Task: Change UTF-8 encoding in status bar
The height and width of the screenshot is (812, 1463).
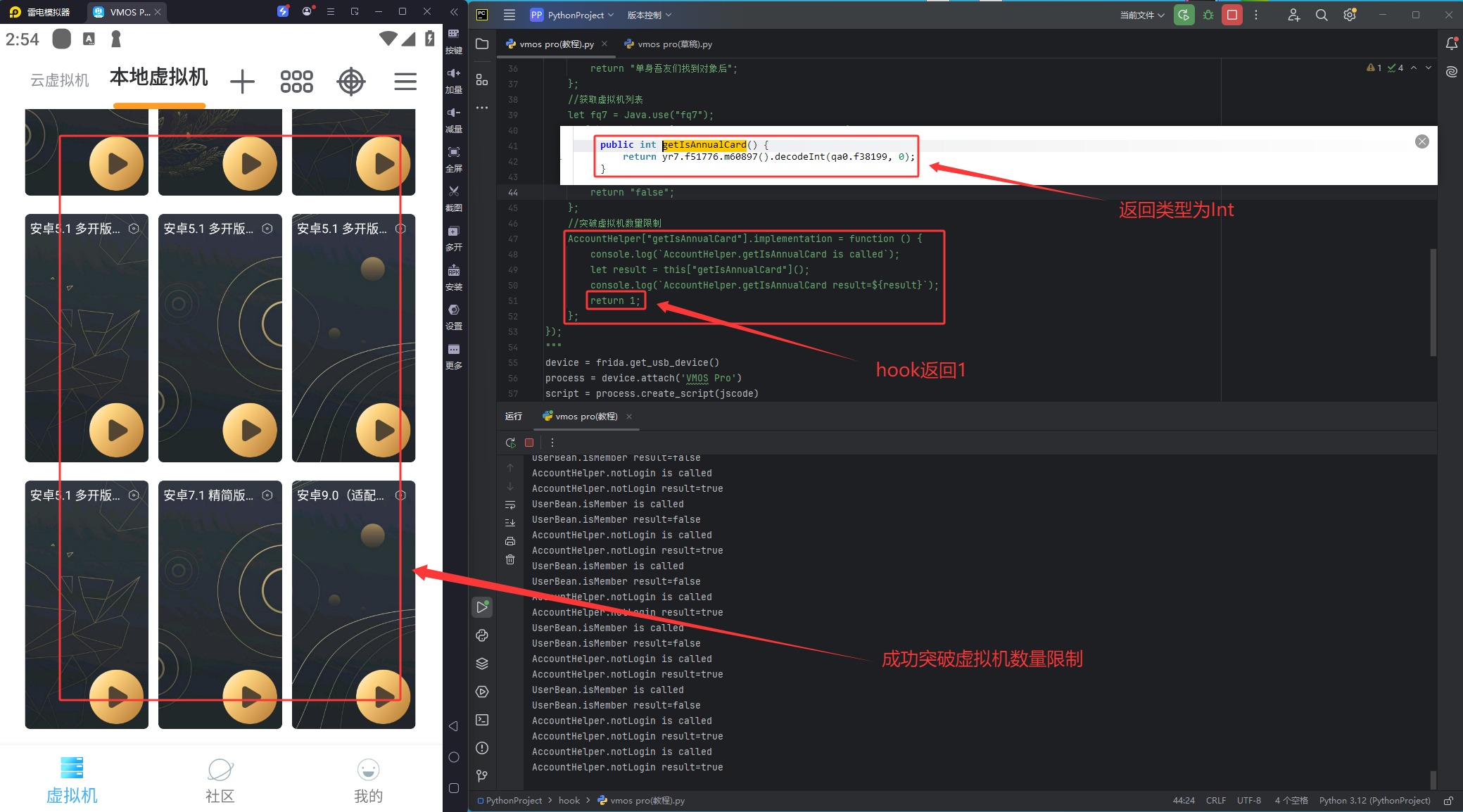Action: (1249, 801)
